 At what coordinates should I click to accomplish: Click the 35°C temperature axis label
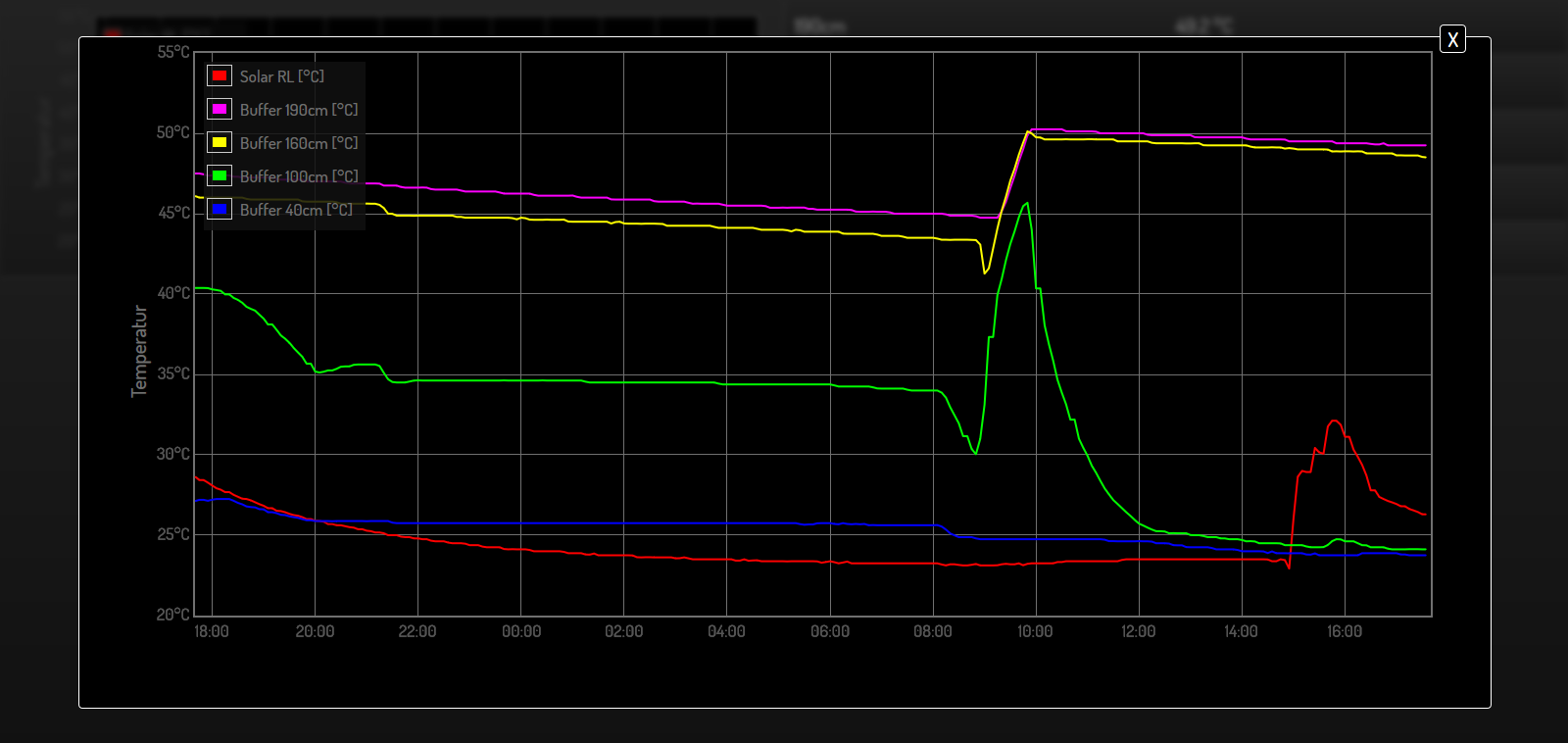click(x=173, y=373)
